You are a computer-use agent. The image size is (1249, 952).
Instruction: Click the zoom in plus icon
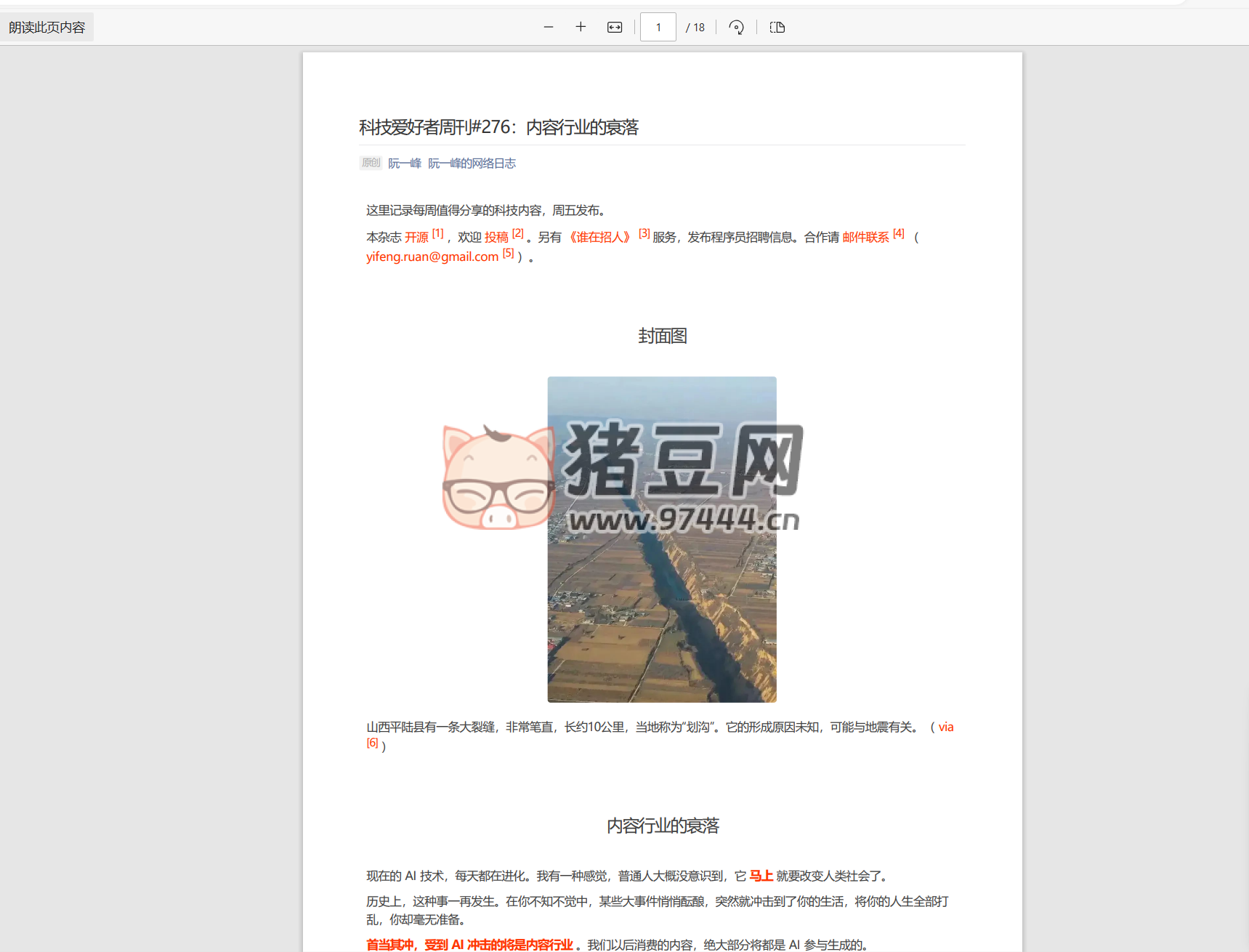[x=581, y=28]
